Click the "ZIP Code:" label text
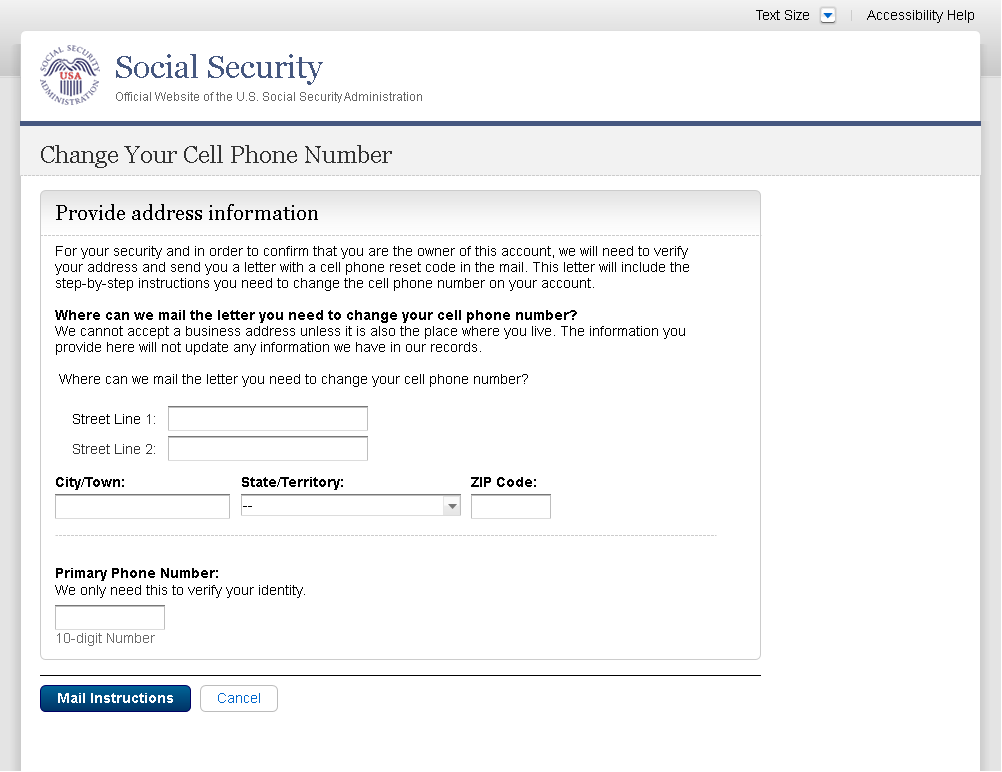This screenshot has height=772, width=1002. [x=503, y=482]
